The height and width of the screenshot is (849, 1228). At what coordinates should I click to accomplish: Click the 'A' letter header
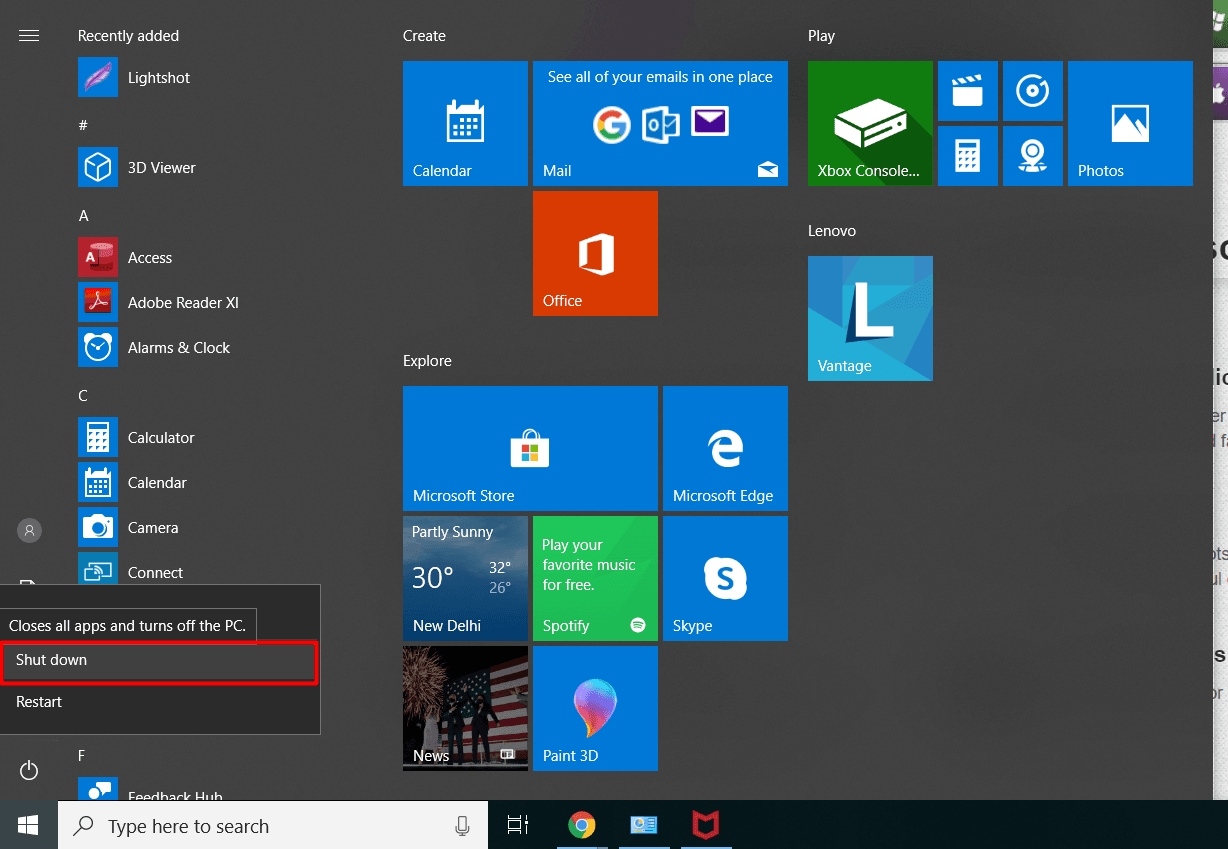(x=84, y=216)
